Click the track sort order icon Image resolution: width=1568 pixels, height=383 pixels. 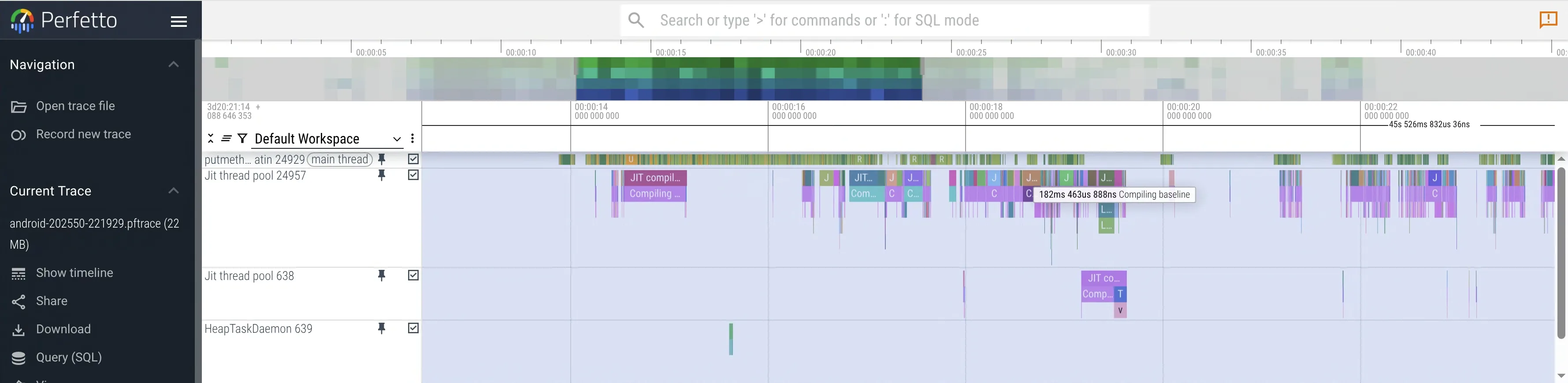pyautogui.click(x=226, y=139)
